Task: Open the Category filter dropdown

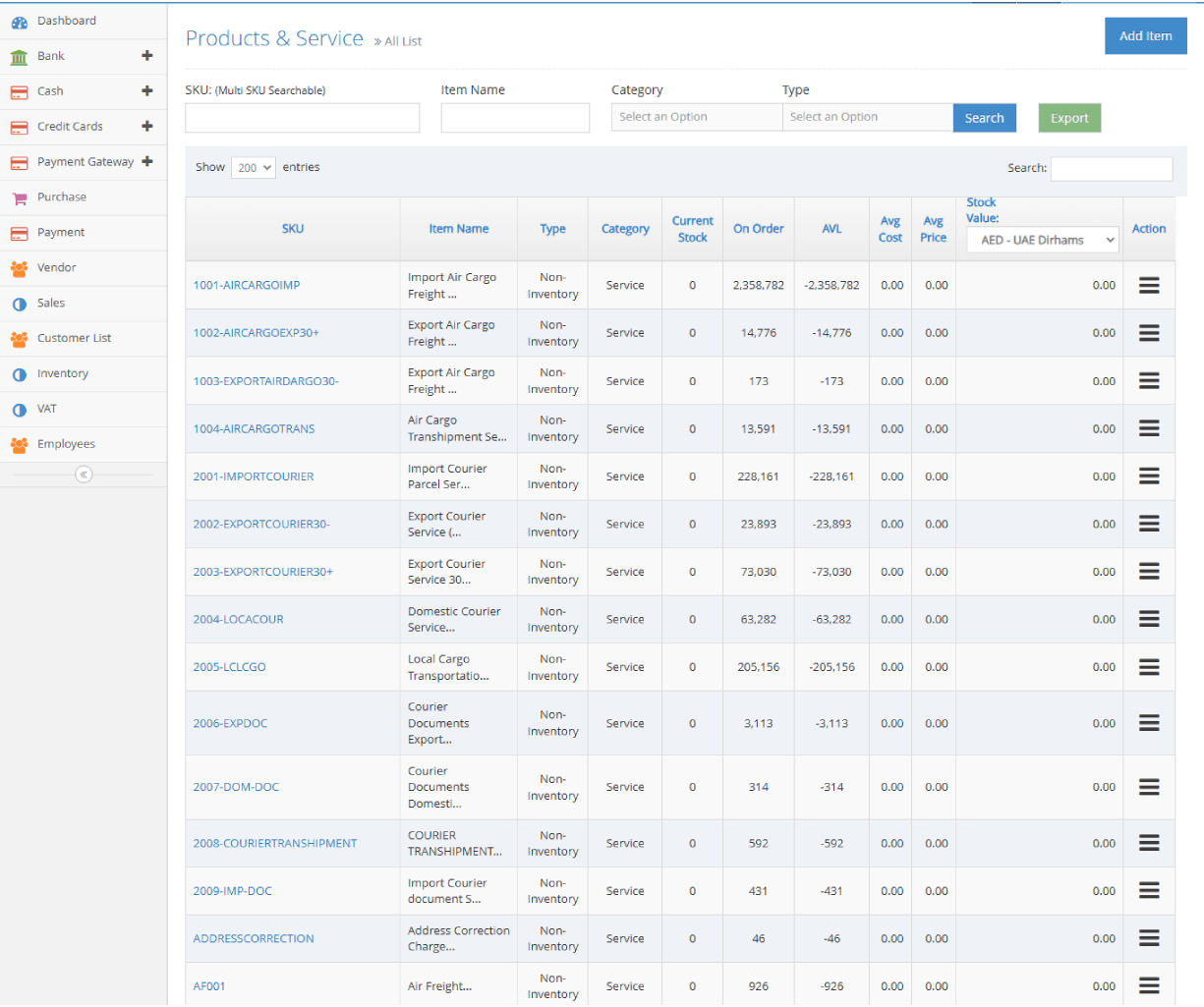Action: (x=696, y=117)
